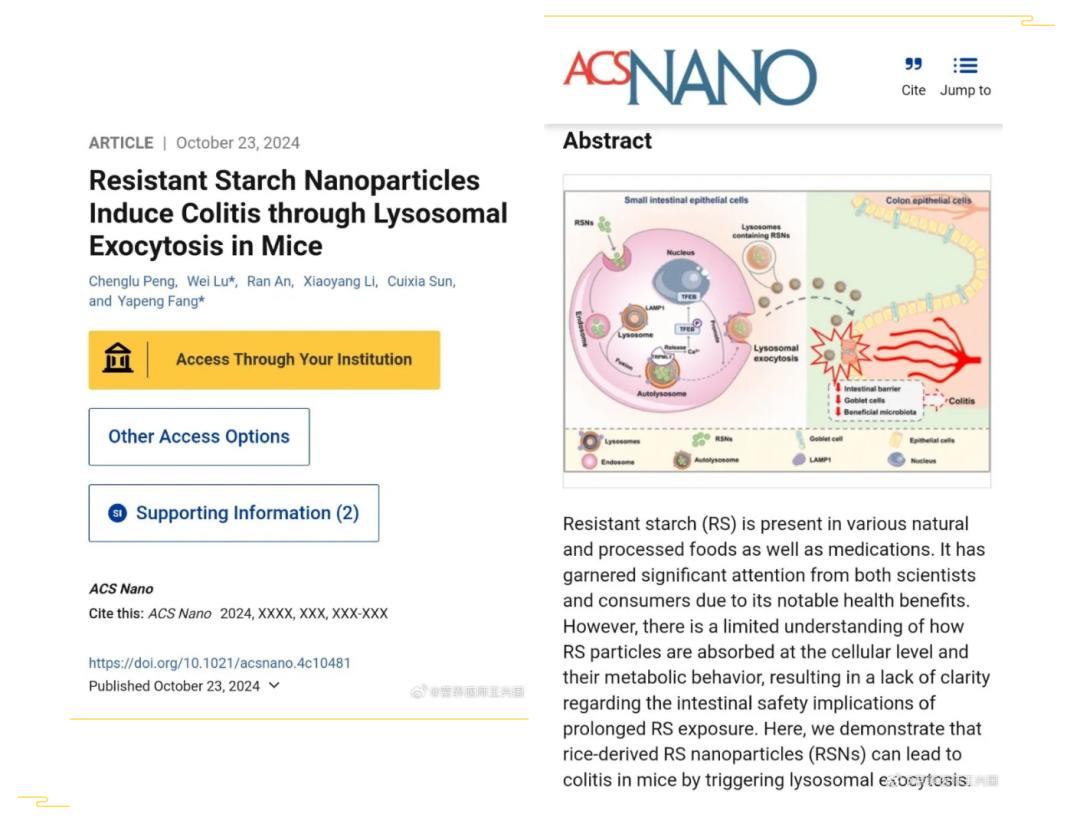This screenshot has height=824, width=1080.
Task: Click the October 23, 2024 header date
Action: (x=238, y=143)
